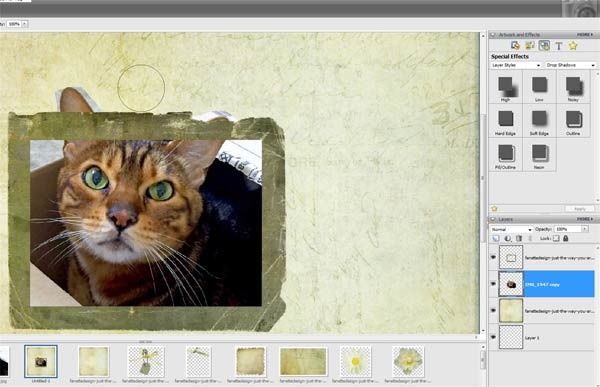Screen dimensions: 600x387
Task: Open the Layers panel MORE menu
Action: coord(585,219)
